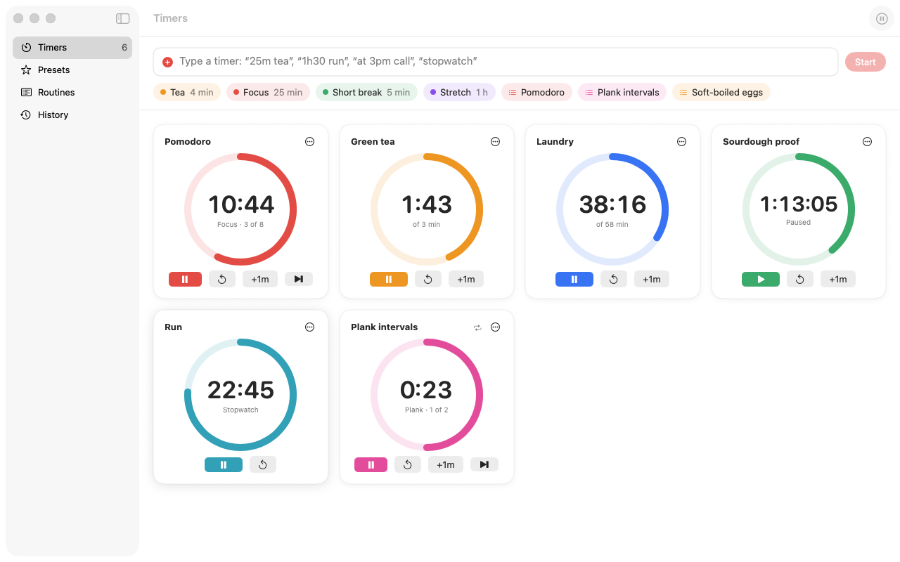Pause the Pomodoro timer

click(x=185, y=280)
